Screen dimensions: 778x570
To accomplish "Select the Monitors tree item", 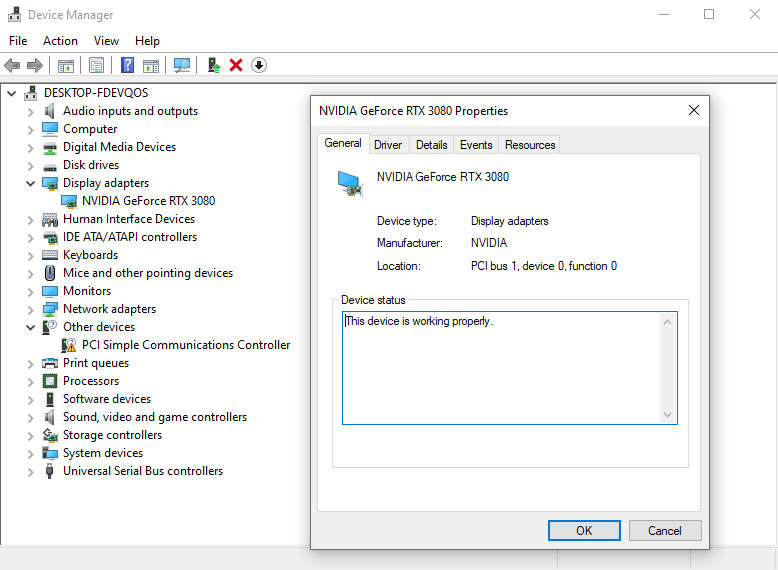I will point(87,291).
